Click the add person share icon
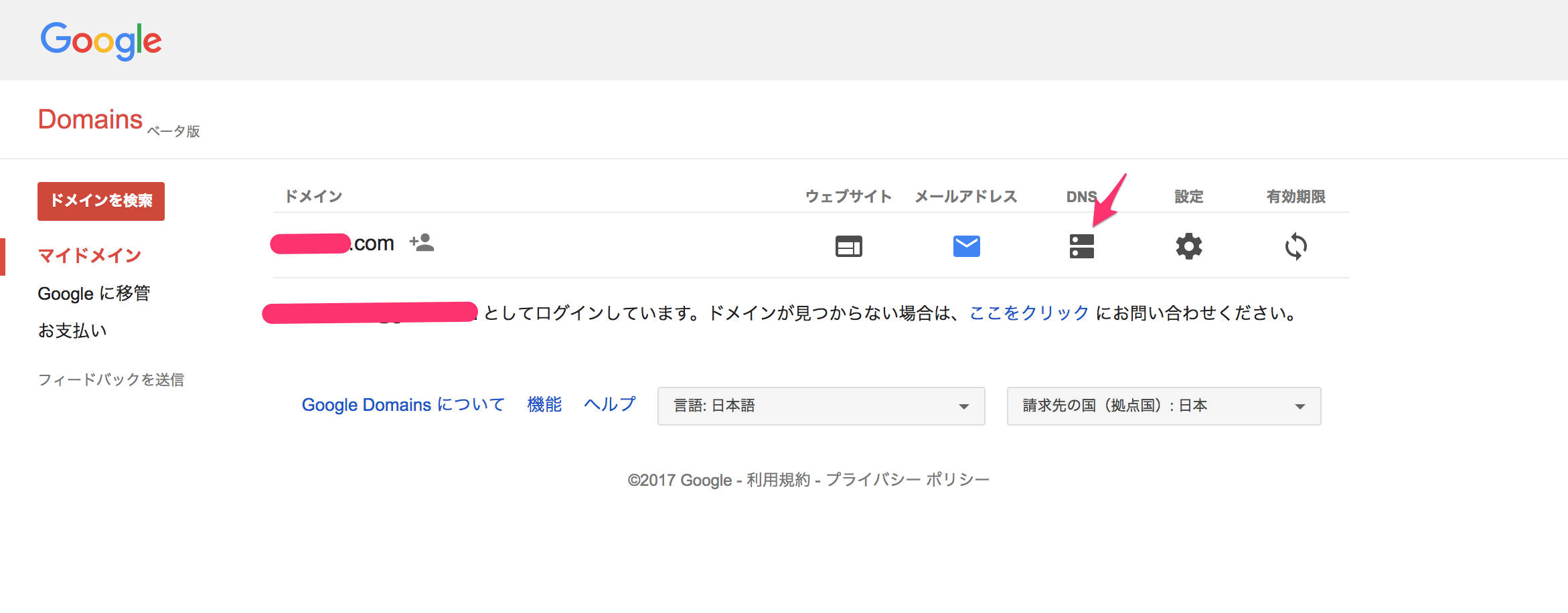Screen dimensions: 1568x613 tap(422, 242)
